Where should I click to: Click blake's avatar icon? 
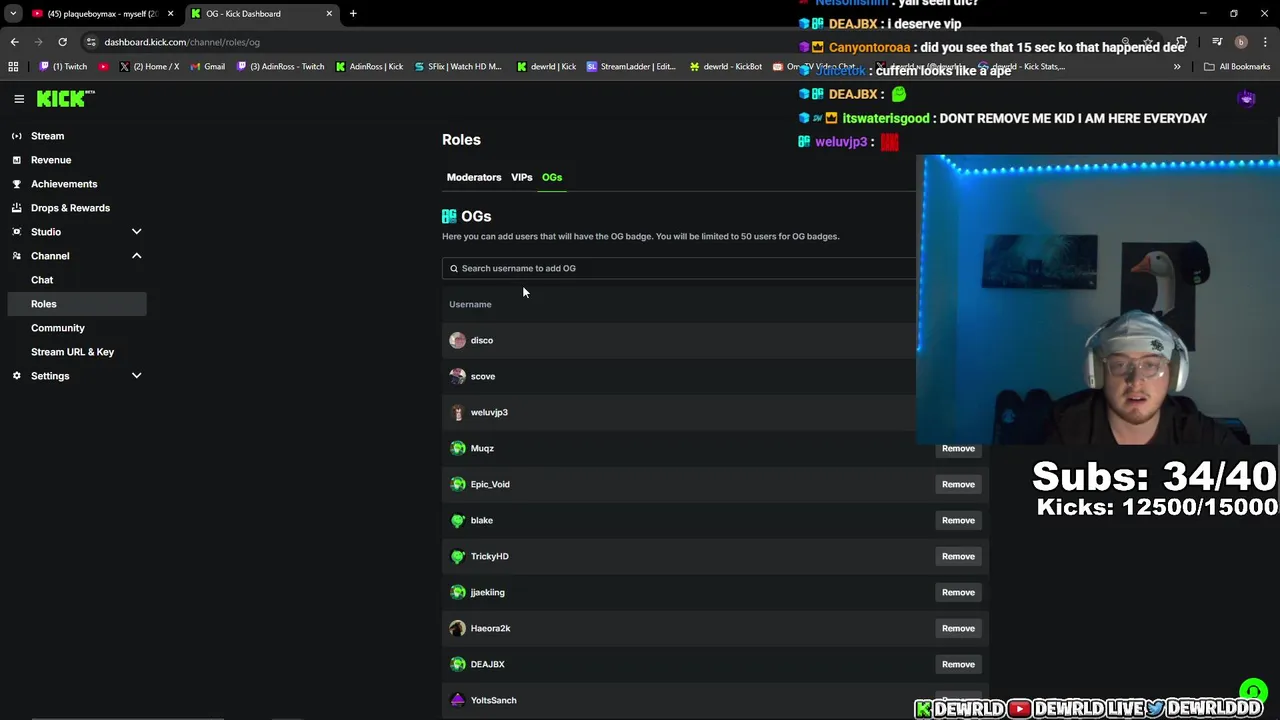coord(458,520)
